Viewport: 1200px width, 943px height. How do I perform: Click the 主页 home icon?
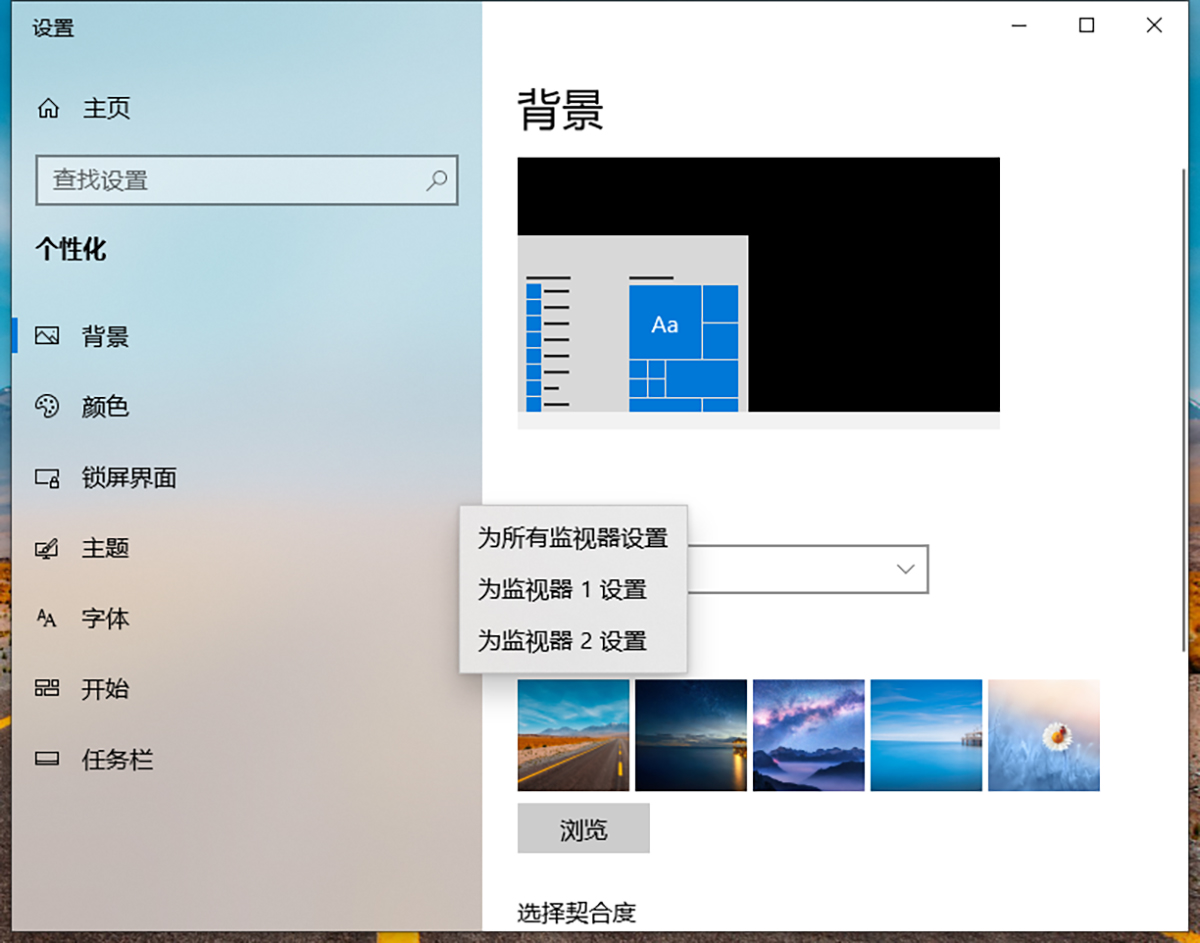(47, 108)
